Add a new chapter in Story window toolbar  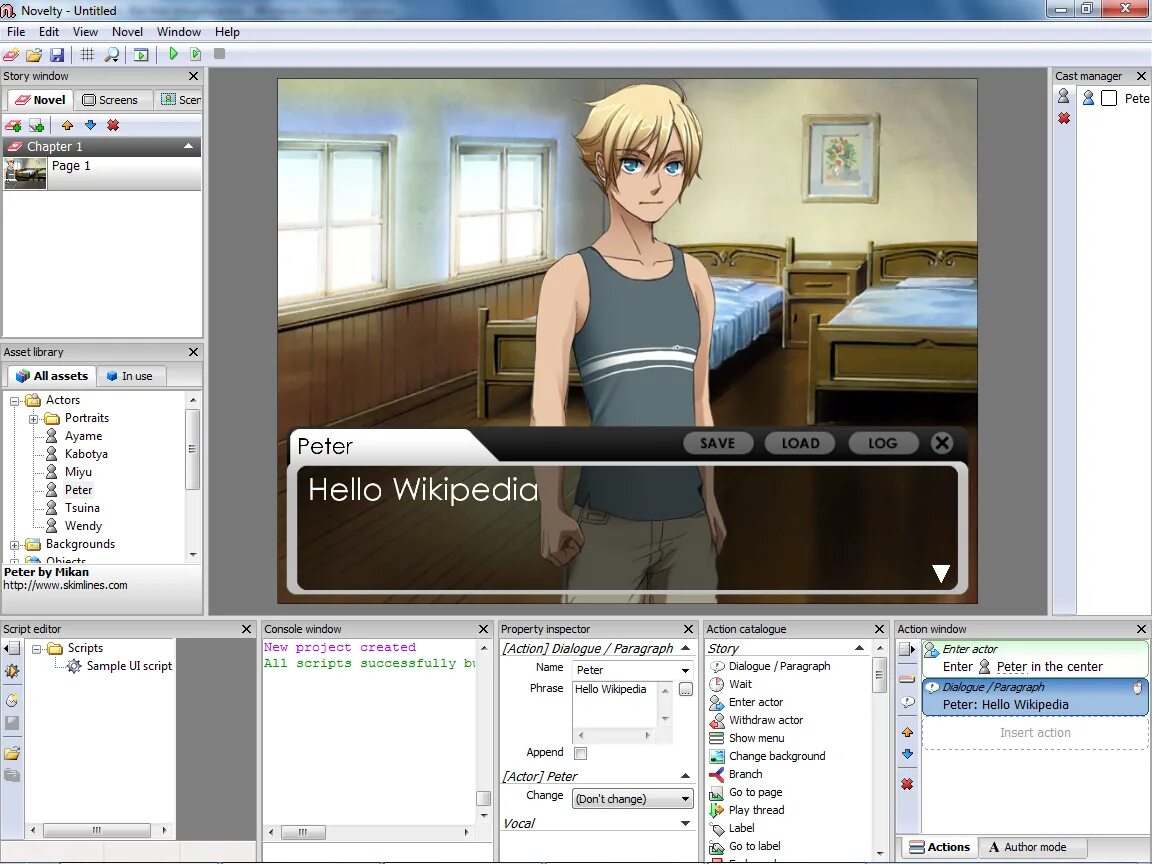pyautogui.click(x=13, y=126)
